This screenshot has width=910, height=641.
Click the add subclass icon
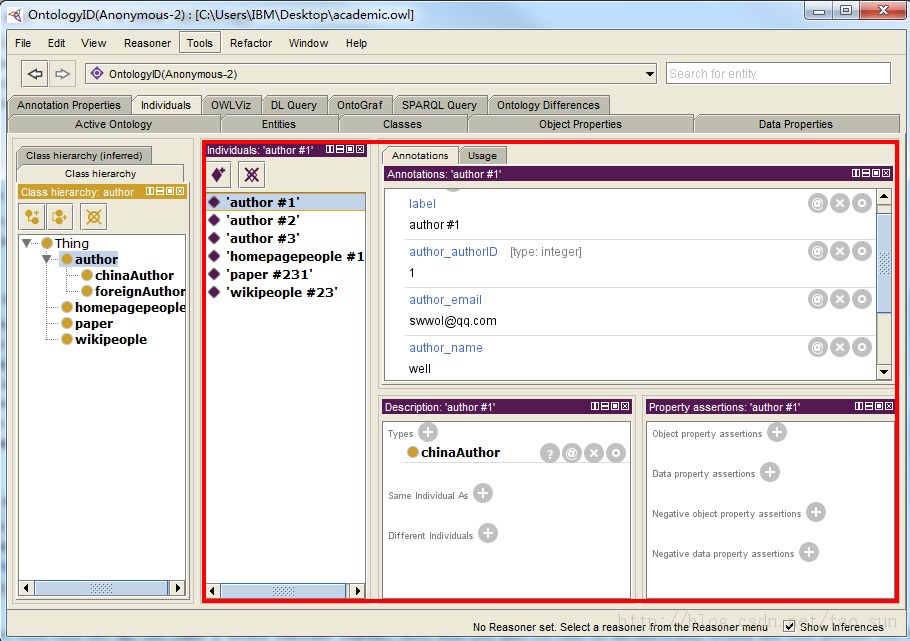[x=33, y=216]
